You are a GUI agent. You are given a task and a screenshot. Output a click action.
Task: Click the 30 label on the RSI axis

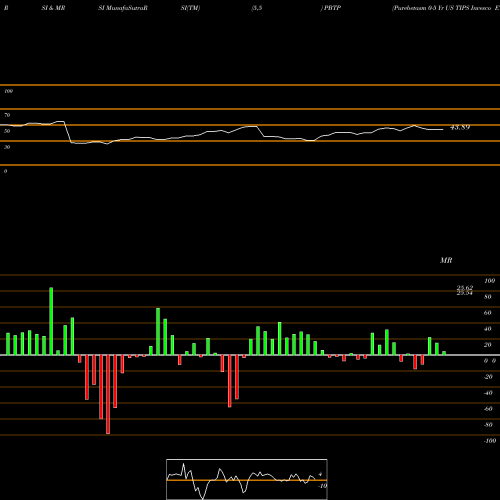[x=7, y=147]
